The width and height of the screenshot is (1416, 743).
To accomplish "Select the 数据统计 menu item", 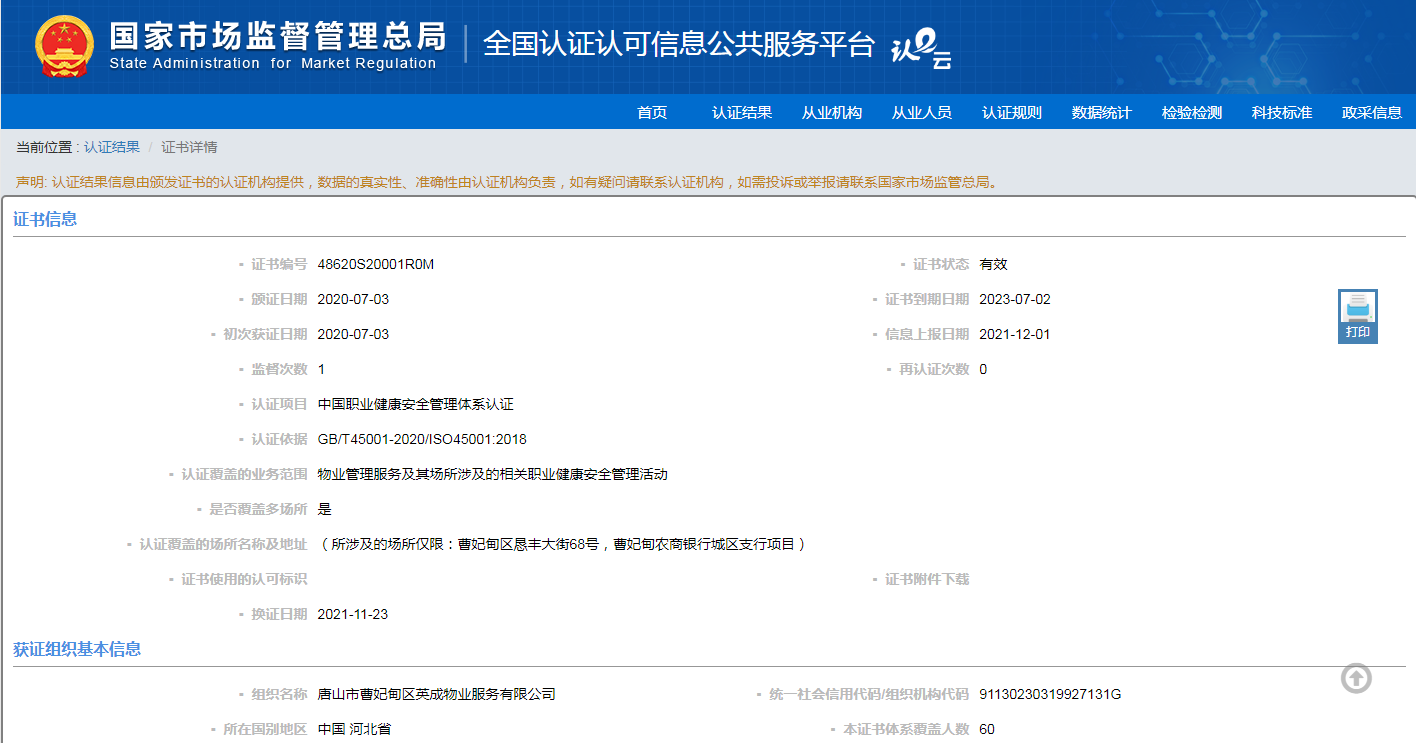I will (1102, 112).
